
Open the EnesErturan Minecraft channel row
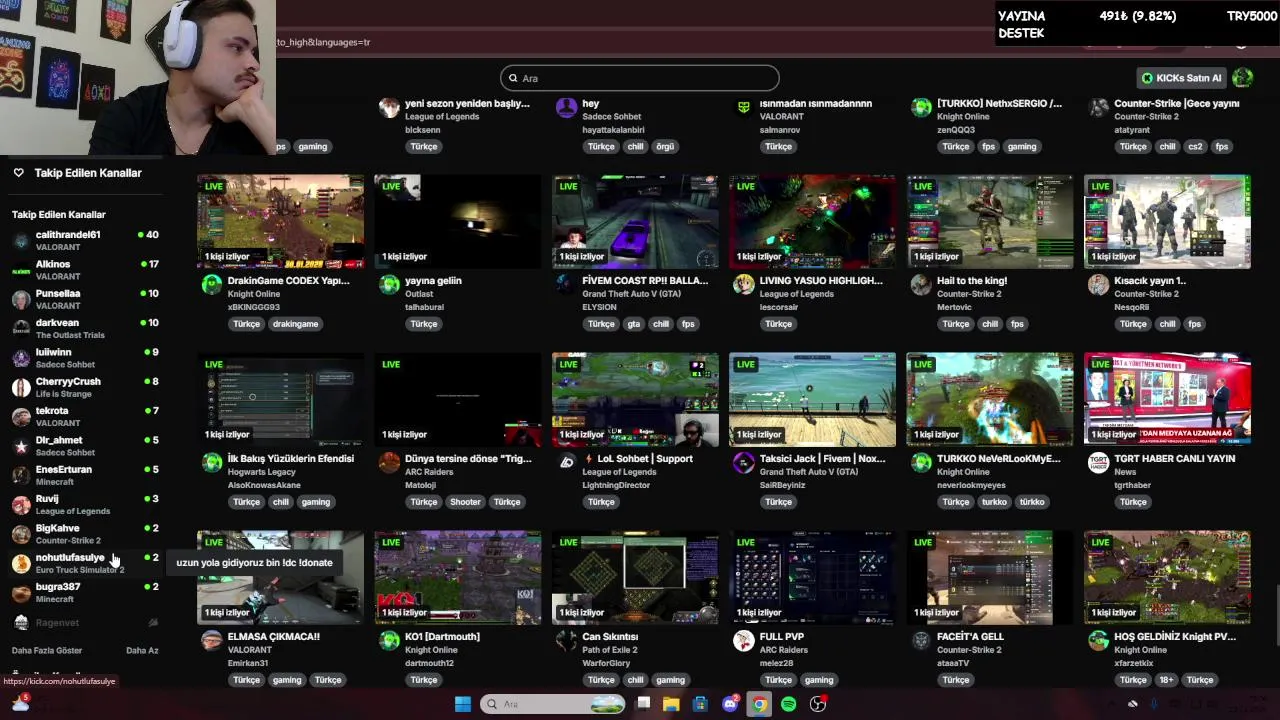pyautogui.click(x=85, y=475)
